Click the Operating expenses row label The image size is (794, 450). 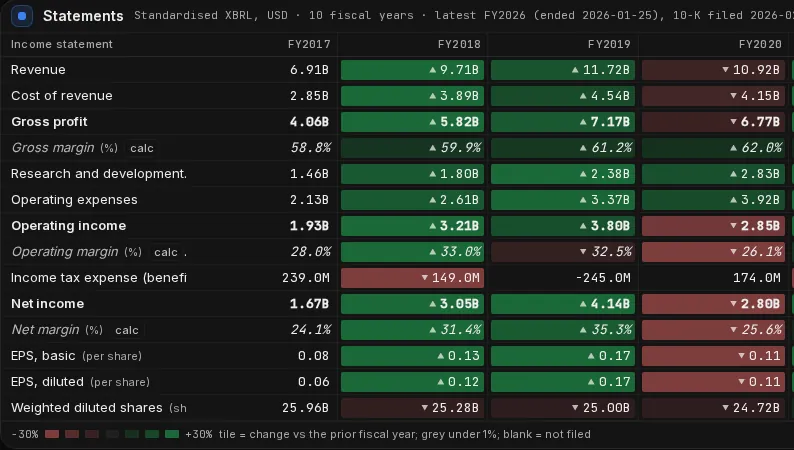tap(74, 199)
